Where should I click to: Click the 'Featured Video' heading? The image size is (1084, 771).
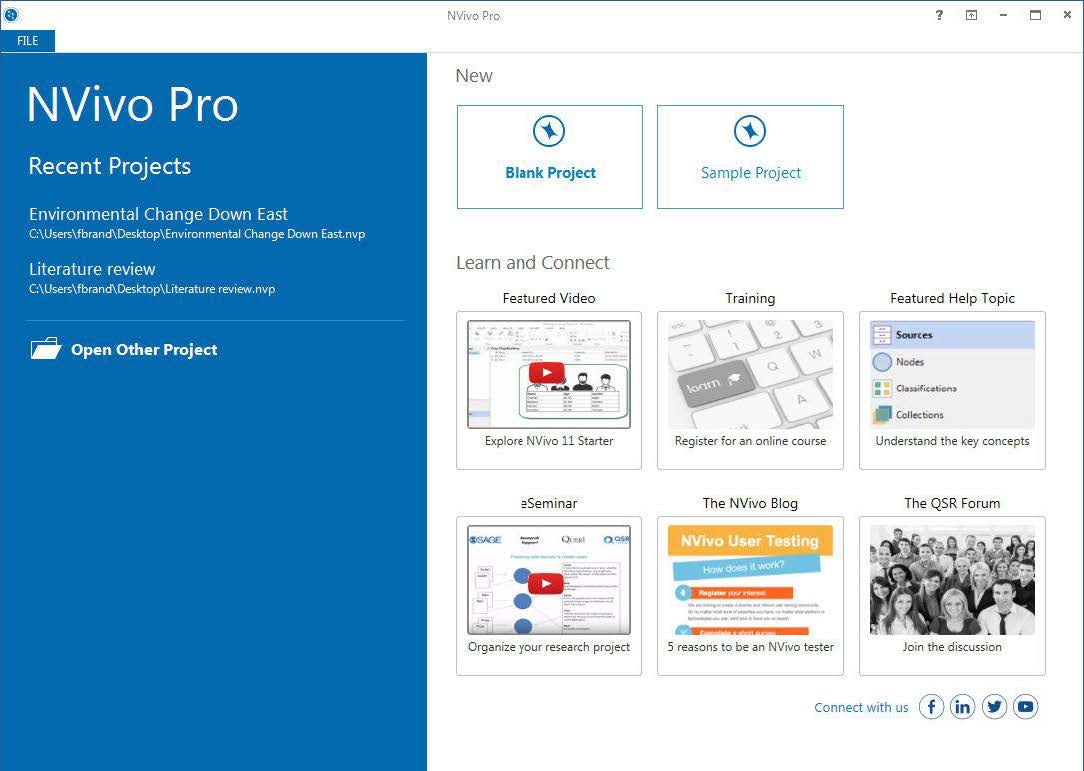[x=549, y=299]
